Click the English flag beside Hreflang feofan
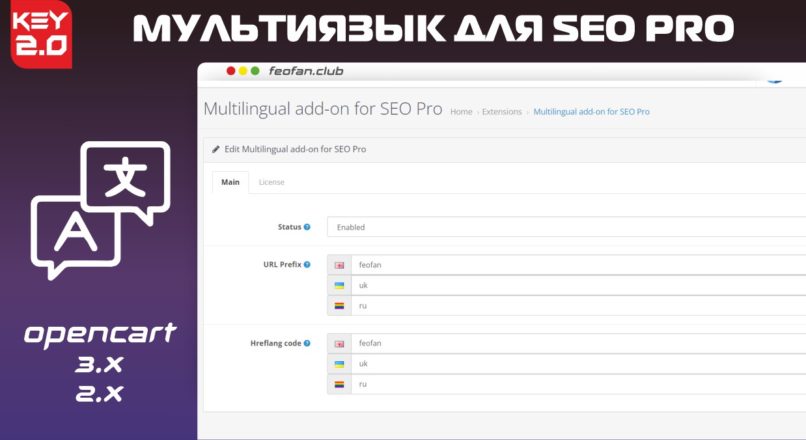The width and height of the screenshot is (806, 440). coord(339,343)
